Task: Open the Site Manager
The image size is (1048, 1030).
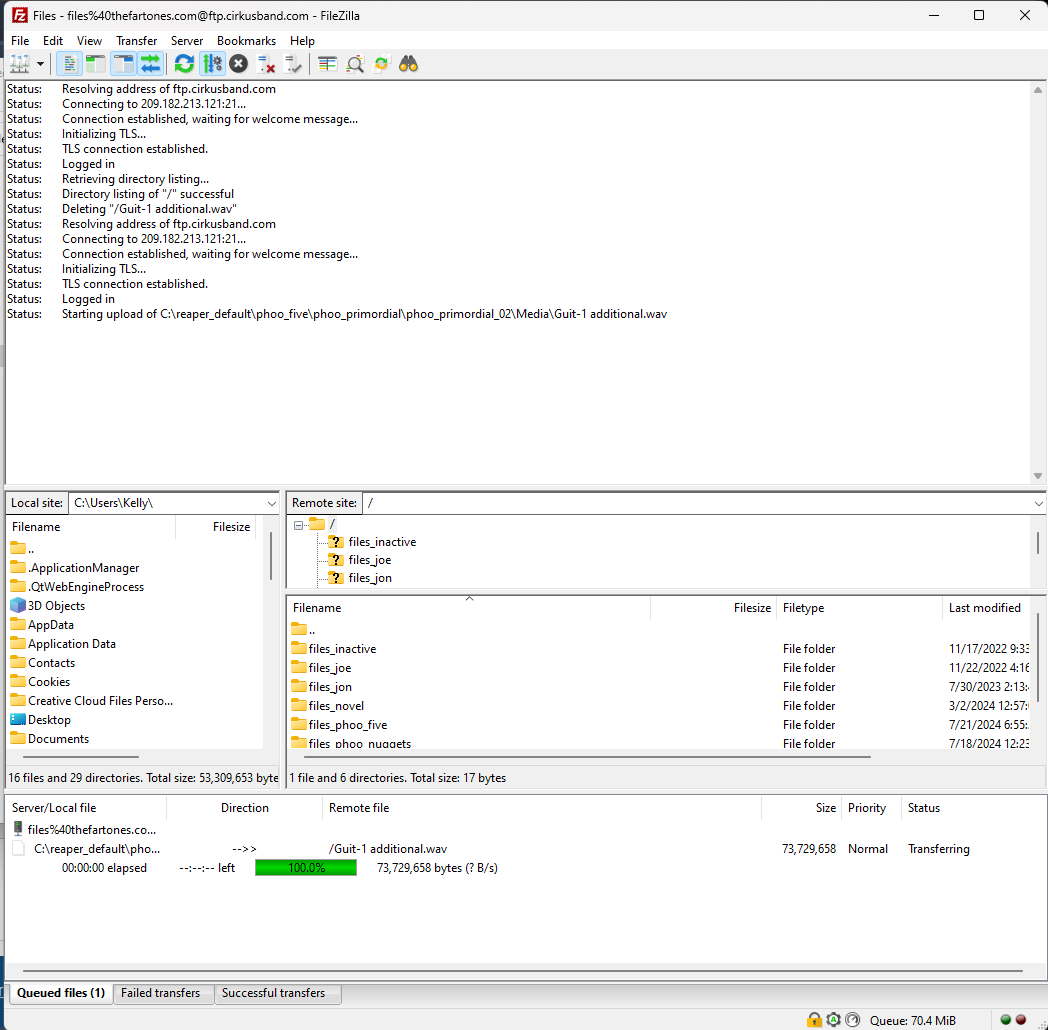Action: click(19, 64)
